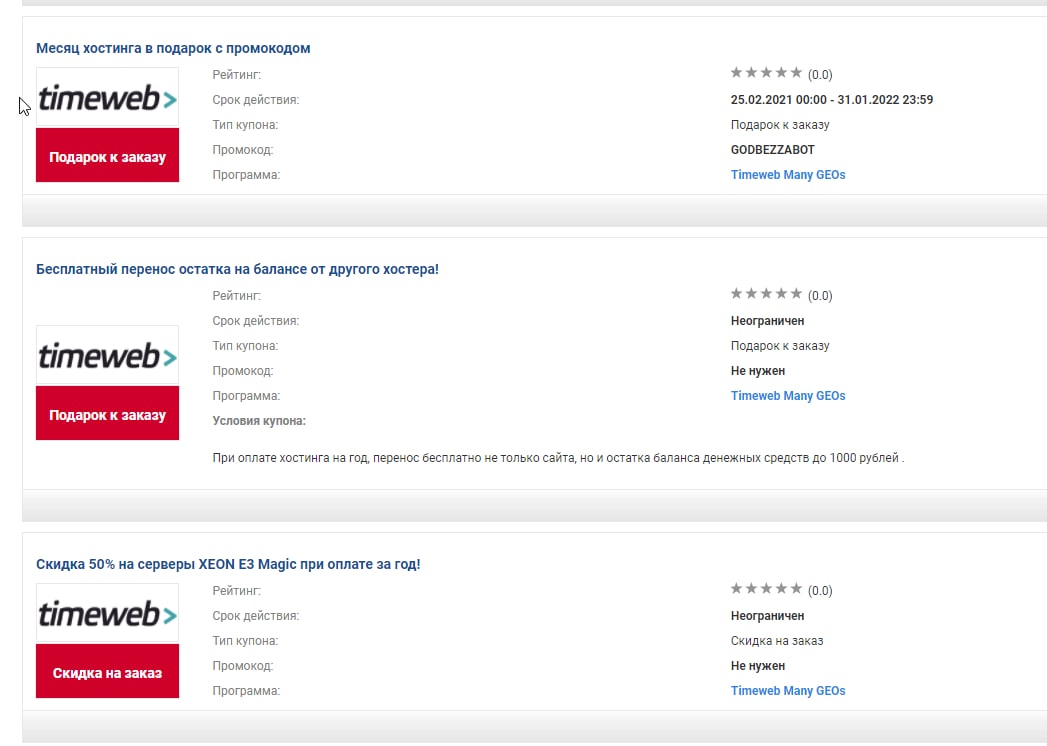Click the fourth rating star of the third coupon
This screenshot has width=1047, height=746.
(x=781, y=588)
